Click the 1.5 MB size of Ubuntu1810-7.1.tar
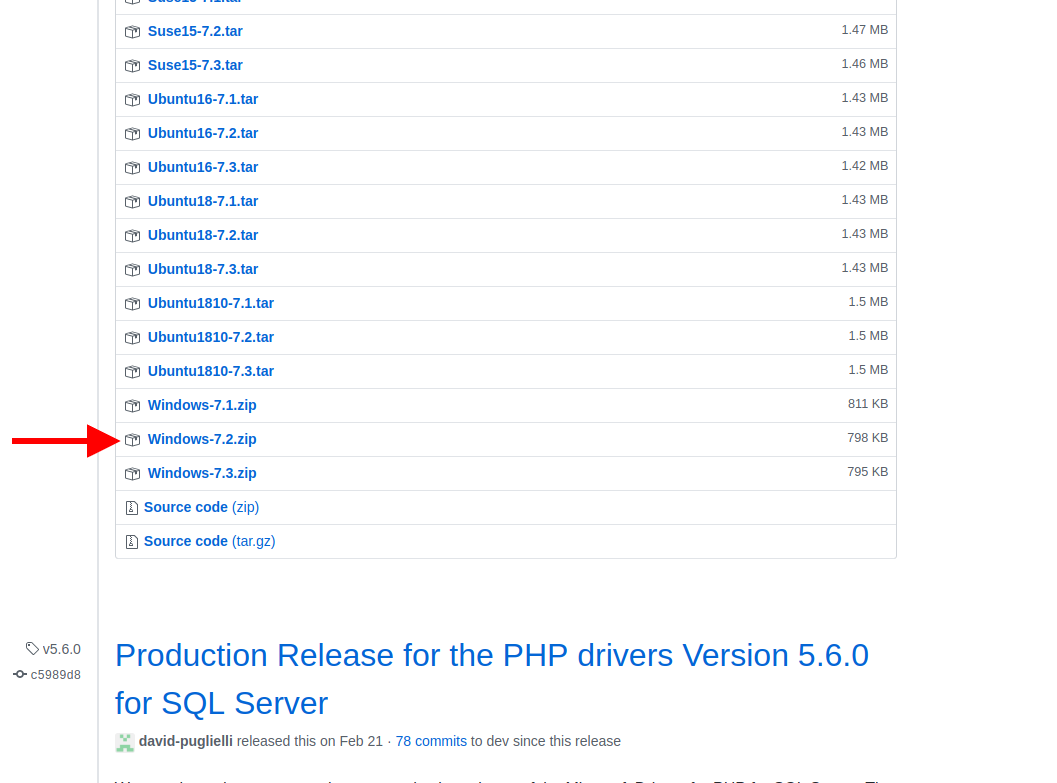Viewport: 1057px width, 783px height. point(868,302)
